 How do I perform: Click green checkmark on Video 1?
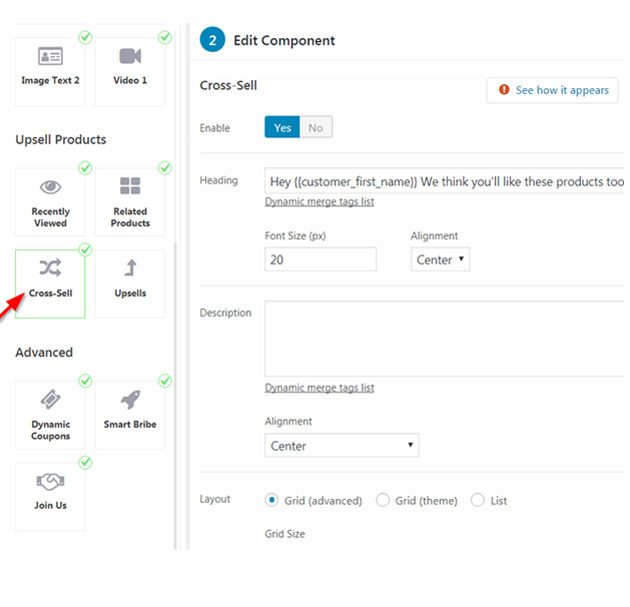165,37
